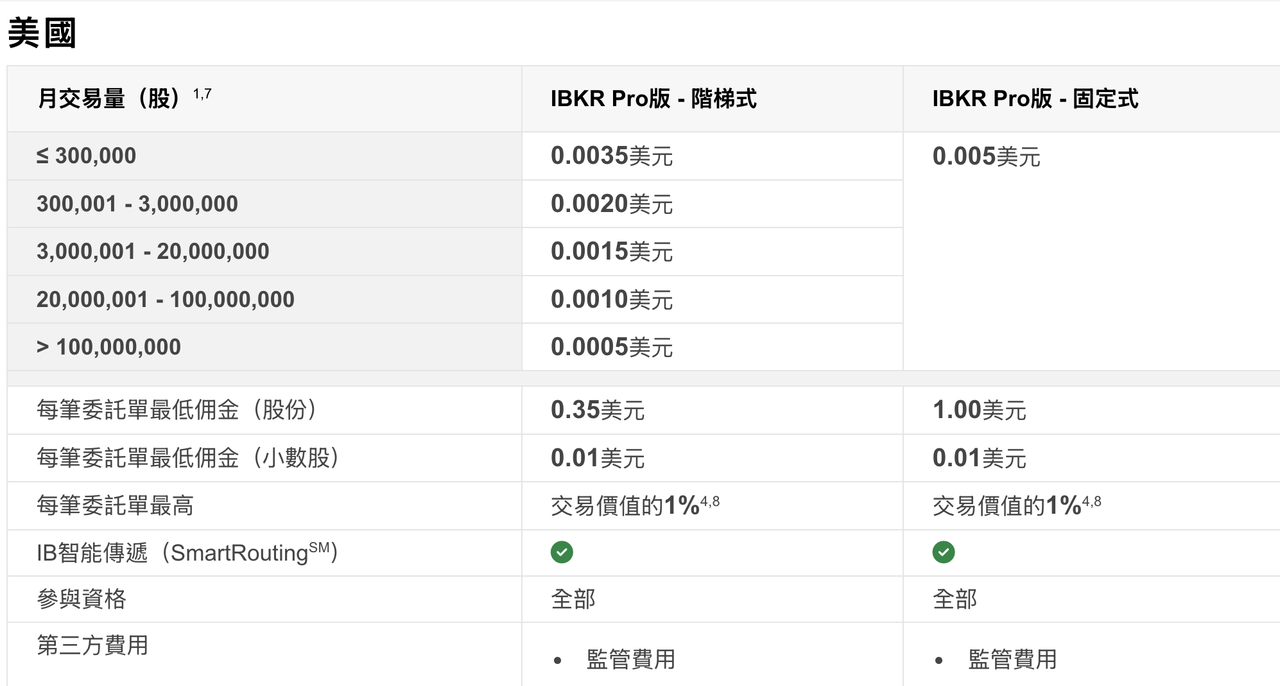The image size is (1280, 686).
Task: Click 交易價值的1% in the 固定式 column
Action: click(1007, 506)
